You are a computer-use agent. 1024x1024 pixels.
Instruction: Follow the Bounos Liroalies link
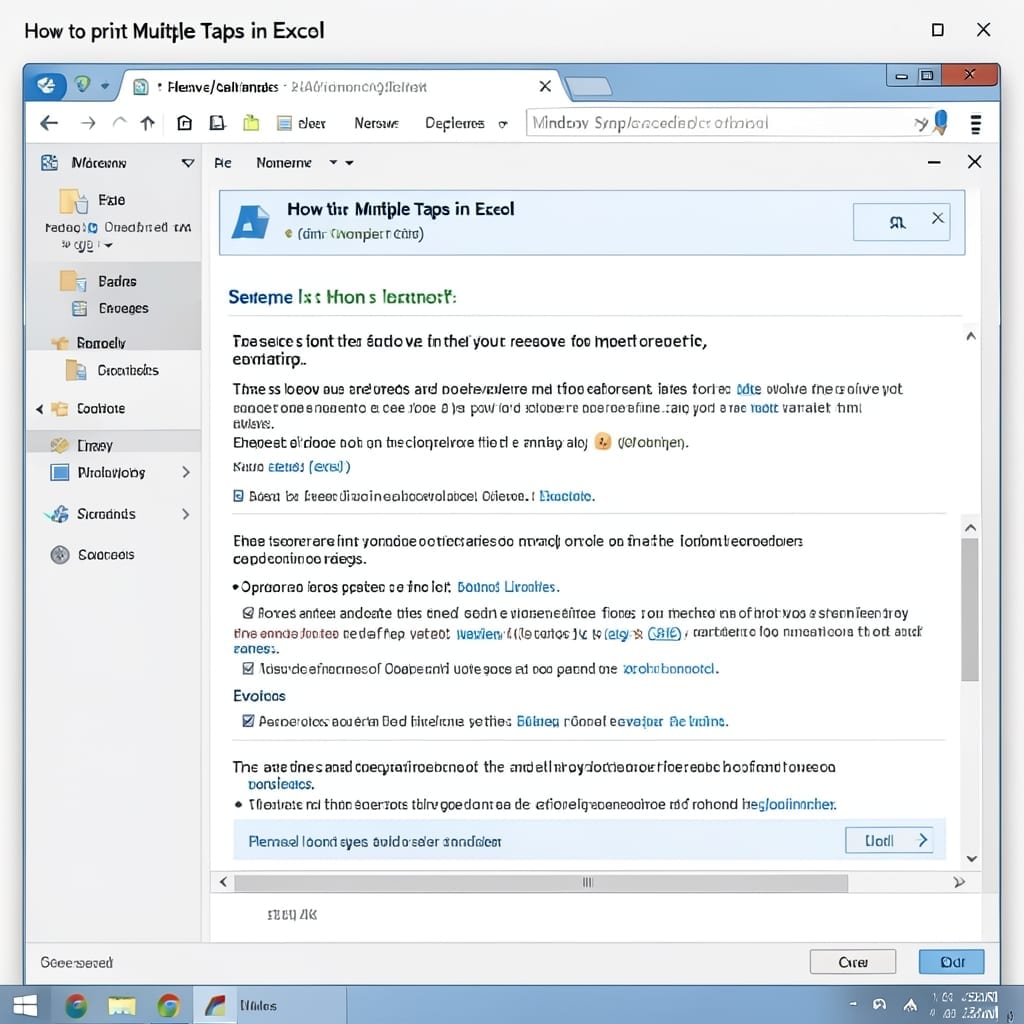(x=507, y=586)
